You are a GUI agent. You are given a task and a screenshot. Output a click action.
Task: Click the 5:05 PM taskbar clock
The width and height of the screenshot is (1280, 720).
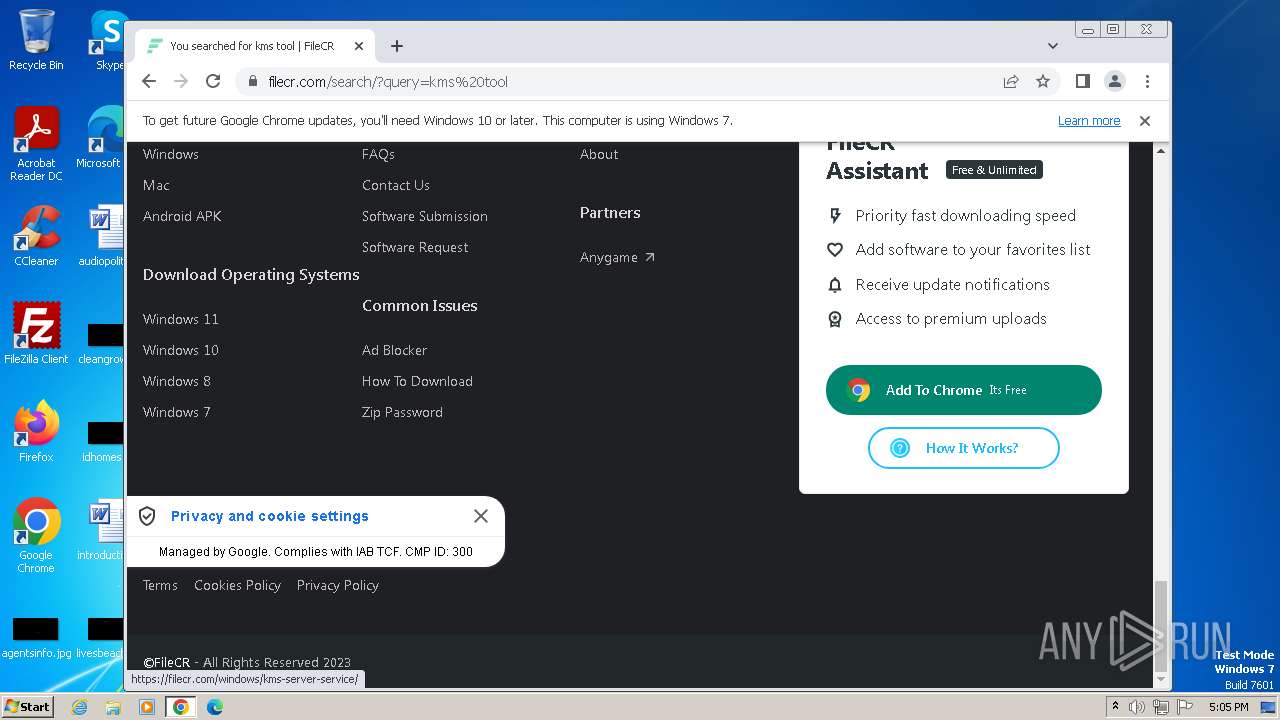tap(1228, 707)
